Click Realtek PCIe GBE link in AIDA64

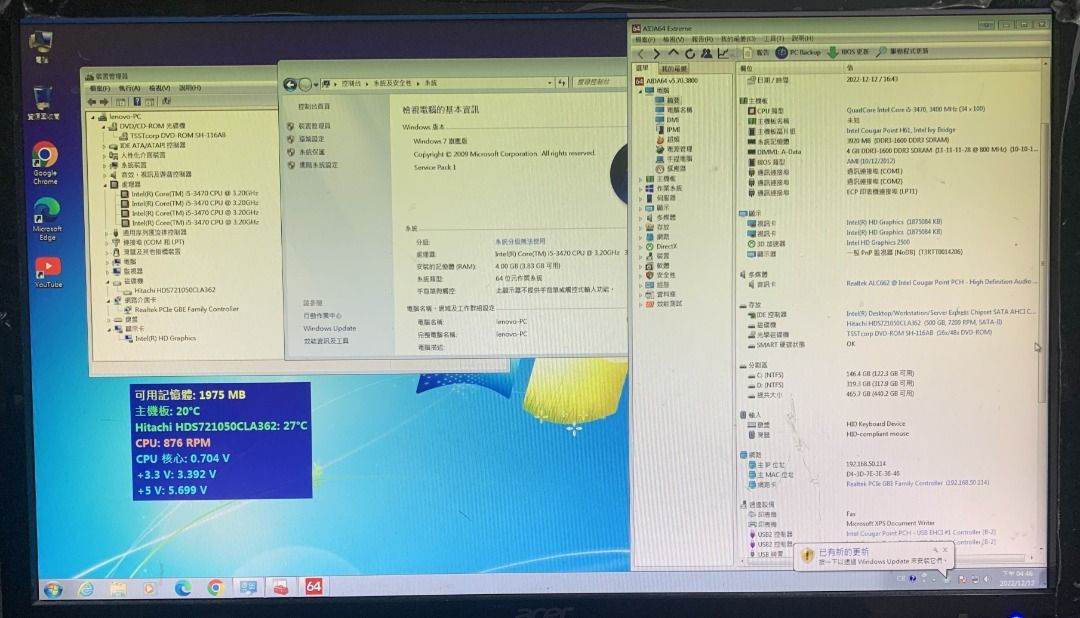[x=917, y=484]
